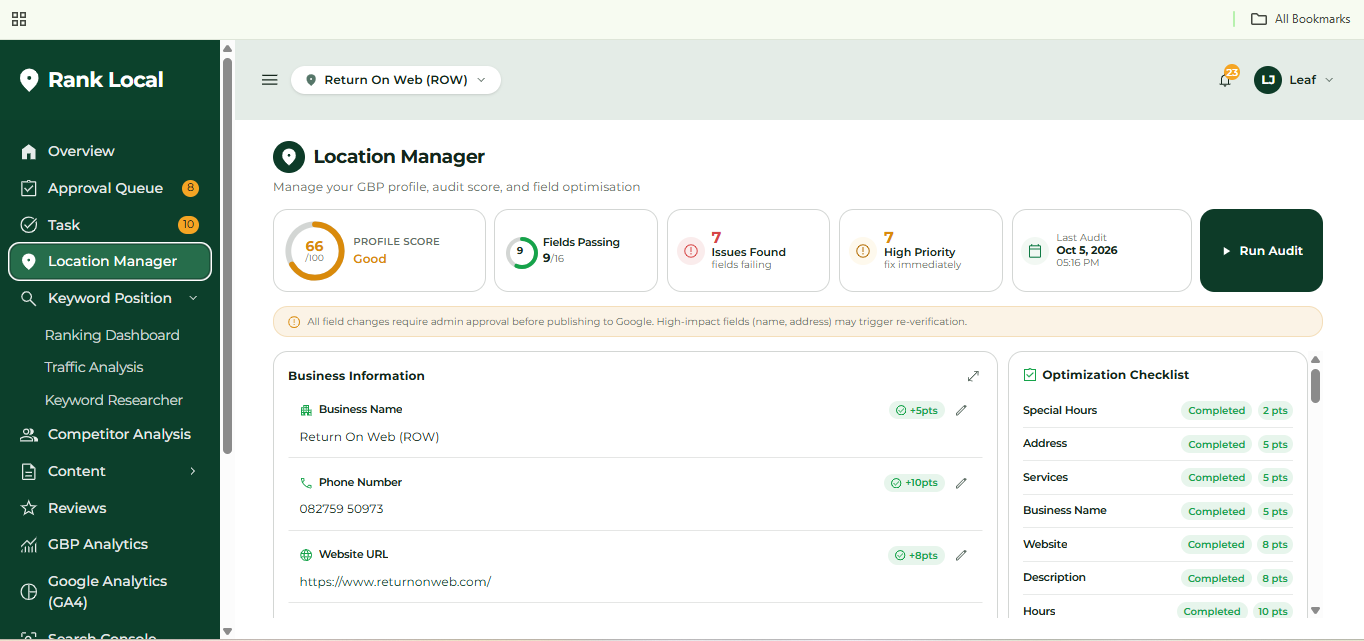Click the Completed badge for Services
Screen dimensions: 1364x641
(x=1216, y=478)
